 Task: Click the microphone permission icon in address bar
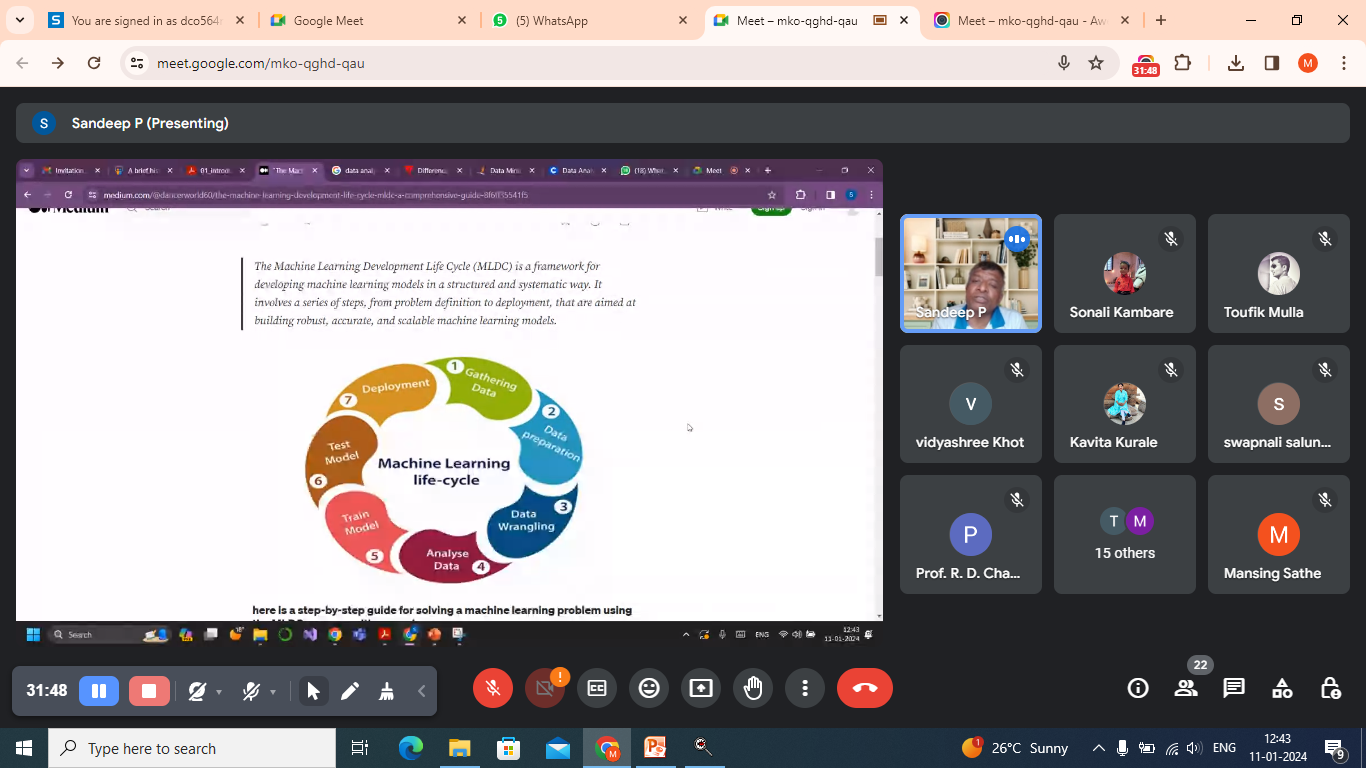click(1064, 63)
